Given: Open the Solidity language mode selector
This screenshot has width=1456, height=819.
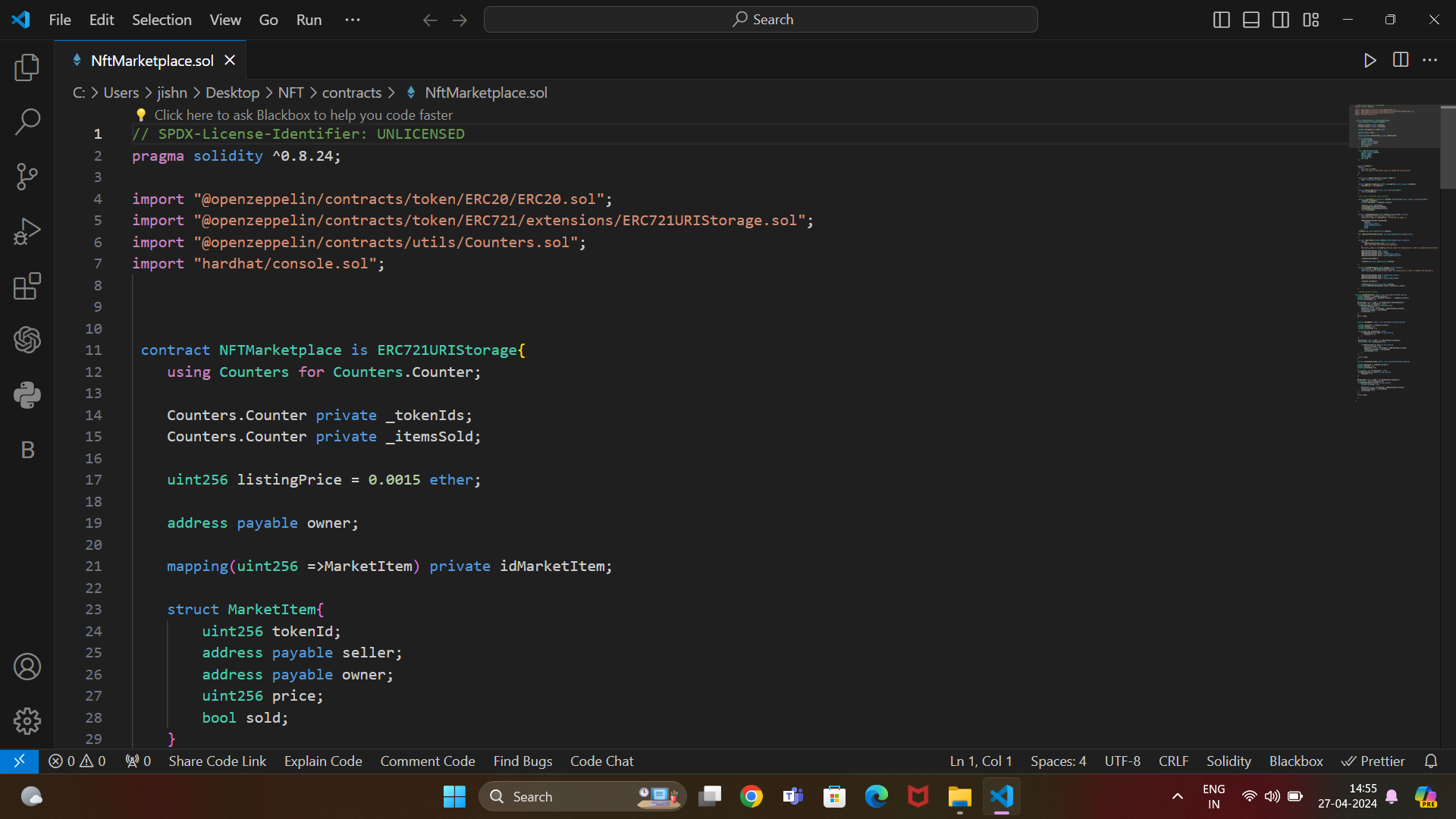Looking at the screenshot, I should click(x=1228, y=761).
